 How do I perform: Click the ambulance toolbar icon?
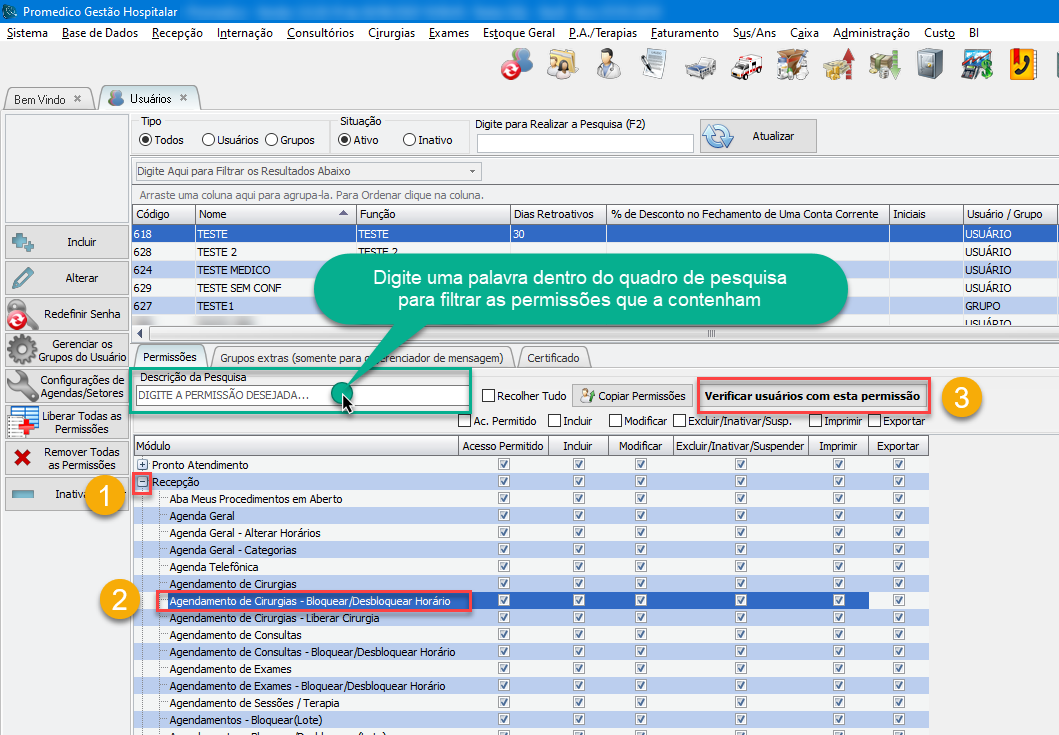pos(746,65)
